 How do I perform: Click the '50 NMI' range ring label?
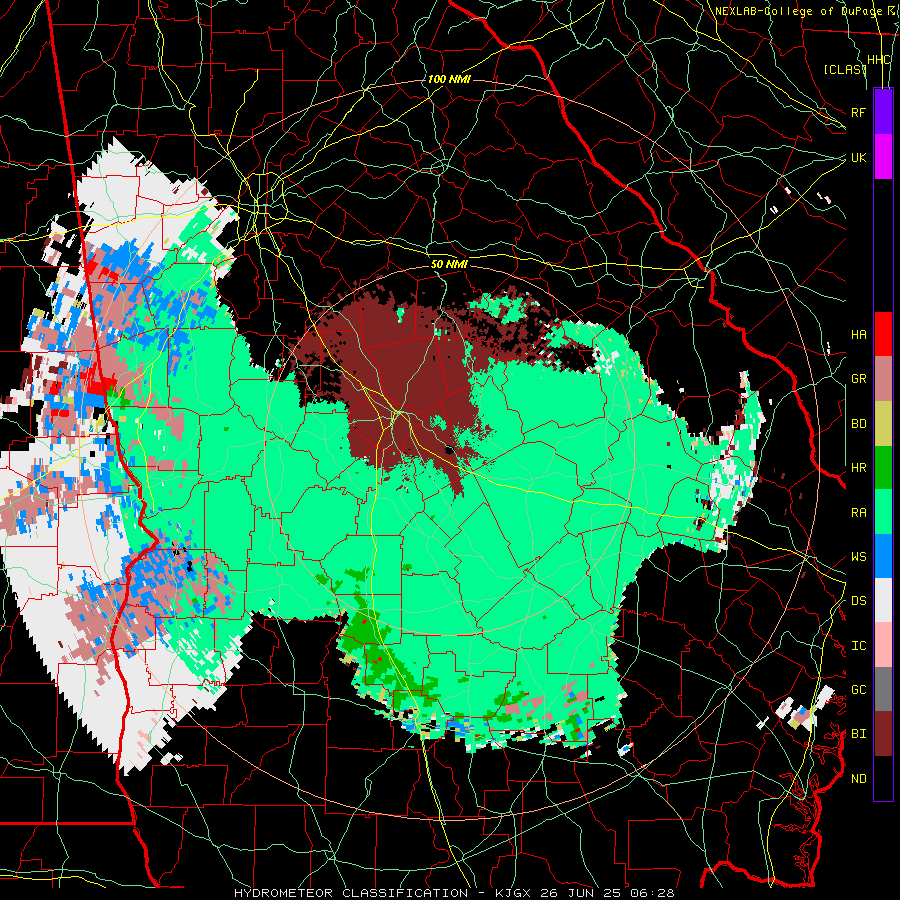tap(449, 264)
